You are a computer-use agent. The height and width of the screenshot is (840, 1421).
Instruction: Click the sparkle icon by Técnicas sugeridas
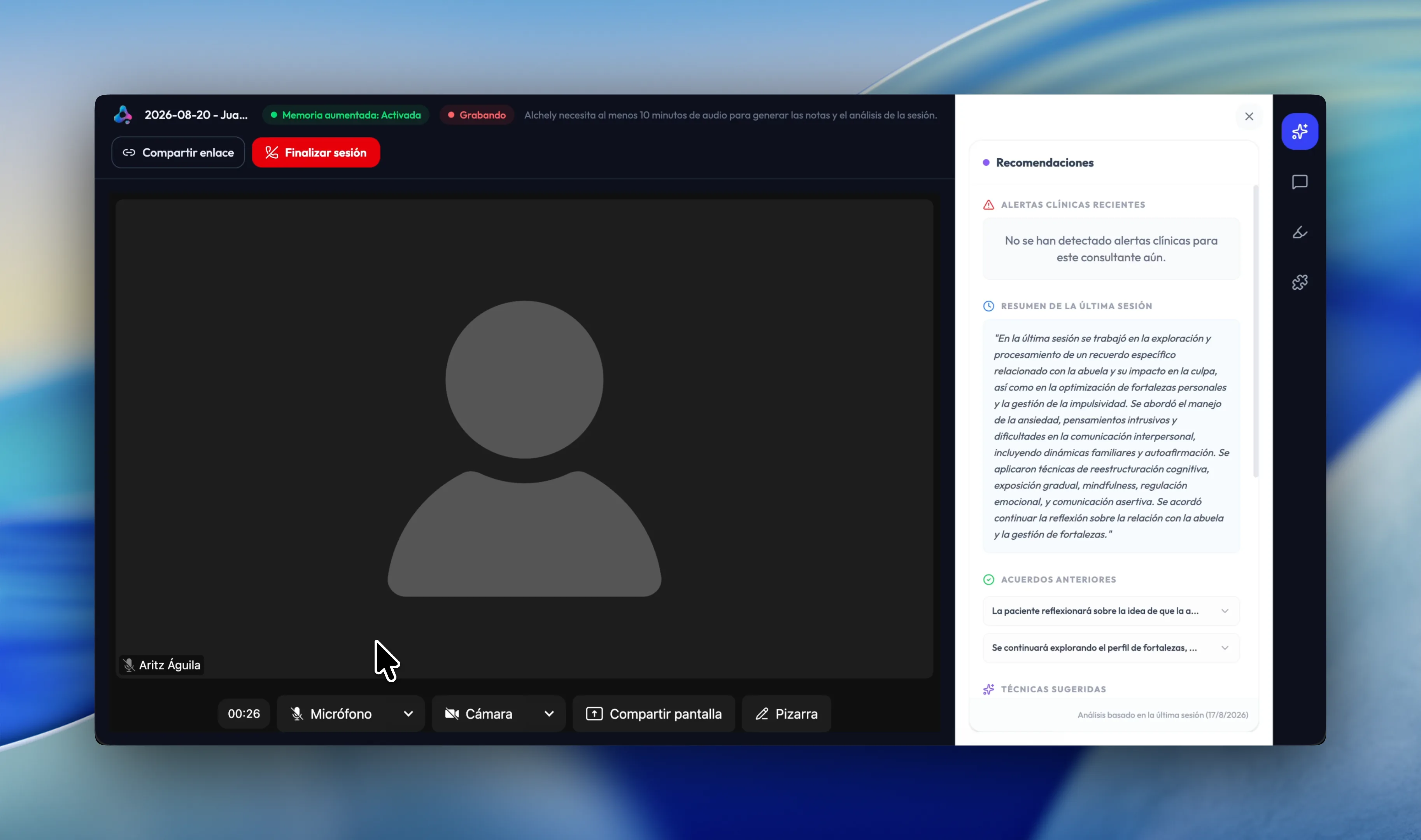988,689
